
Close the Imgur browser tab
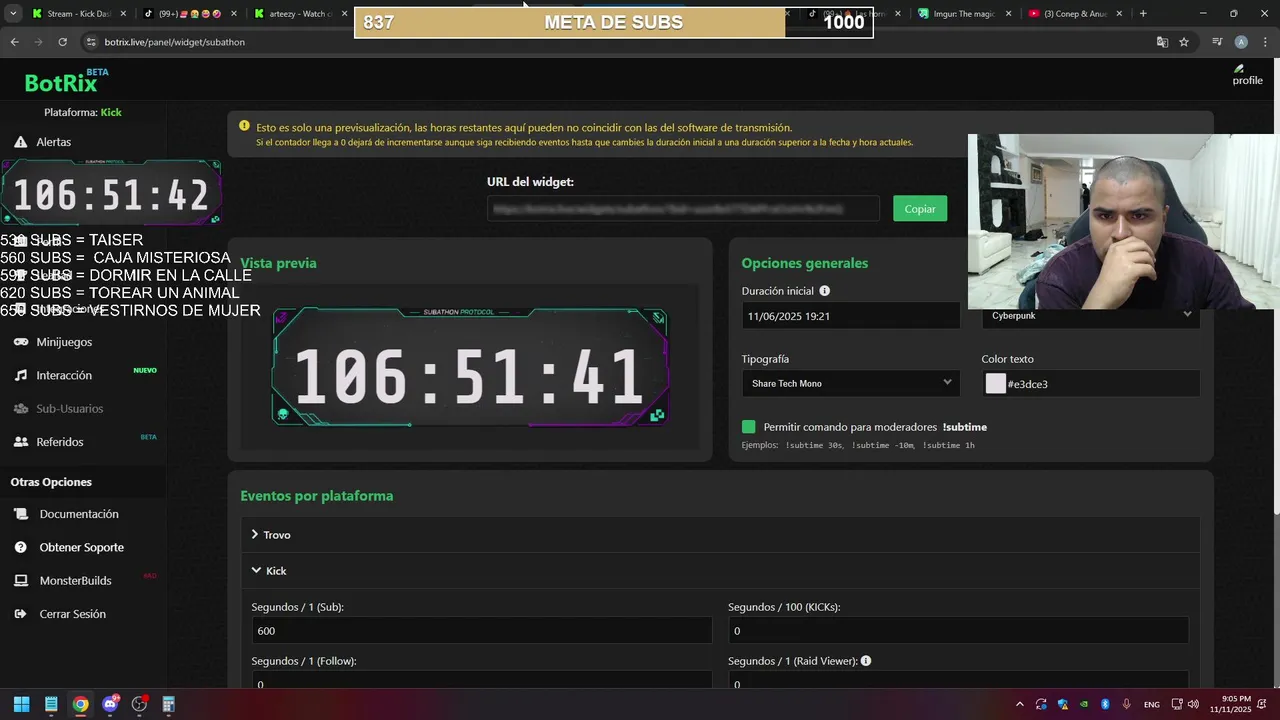pyautogui.click(x=1008, y=14)
